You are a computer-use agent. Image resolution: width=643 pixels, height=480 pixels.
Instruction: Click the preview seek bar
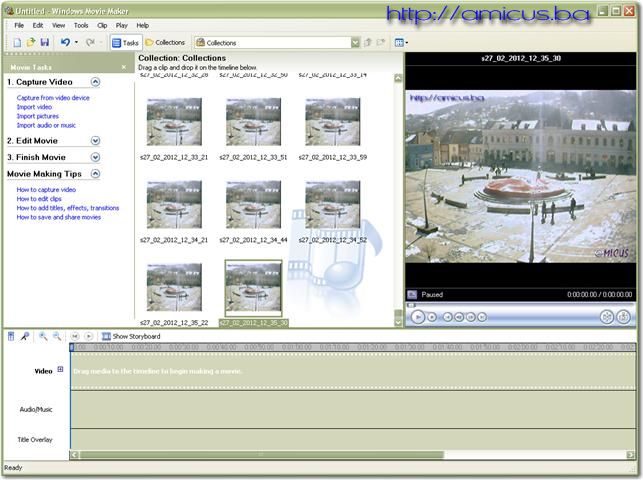click(521, 305)
